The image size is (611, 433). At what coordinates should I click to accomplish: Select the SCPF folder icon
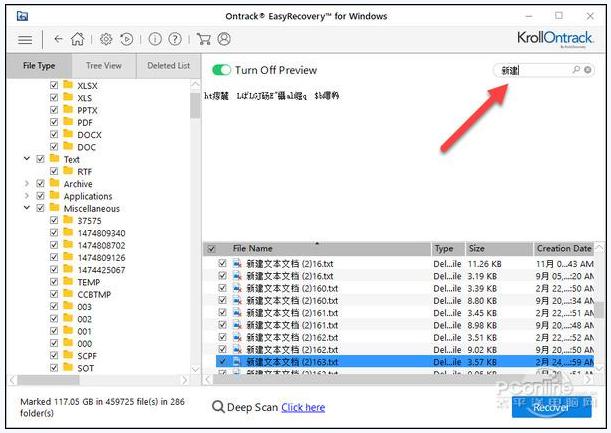(68, 355)
